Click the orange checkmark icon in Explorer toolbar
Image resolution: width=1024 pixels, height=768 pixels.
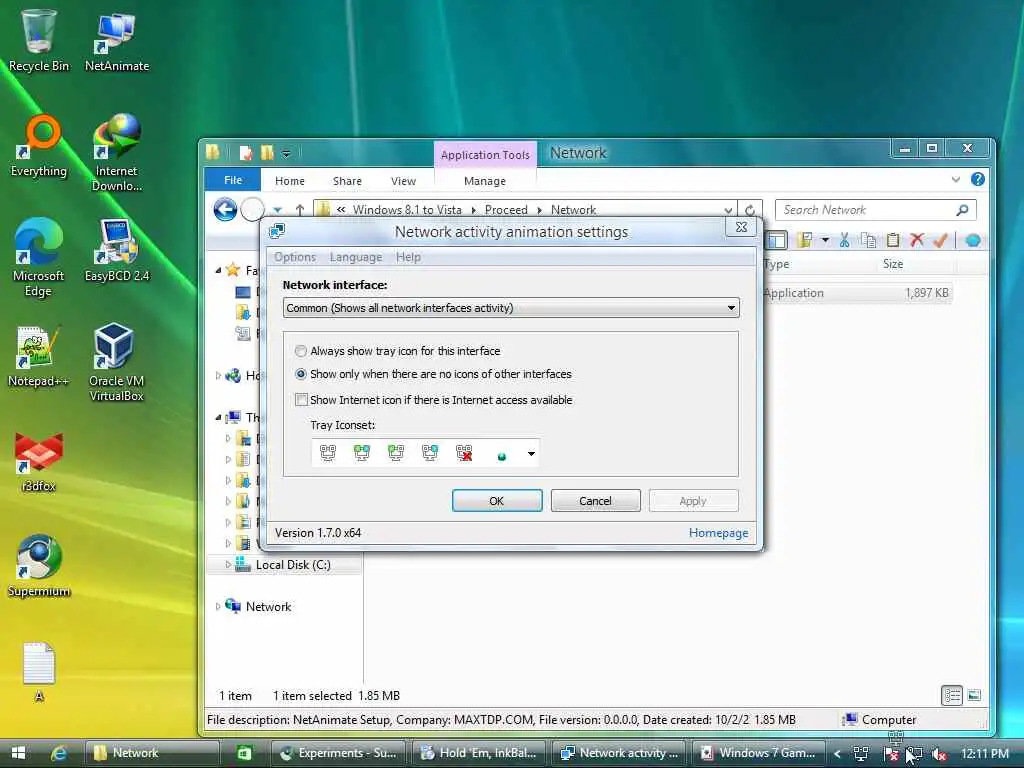940,240
